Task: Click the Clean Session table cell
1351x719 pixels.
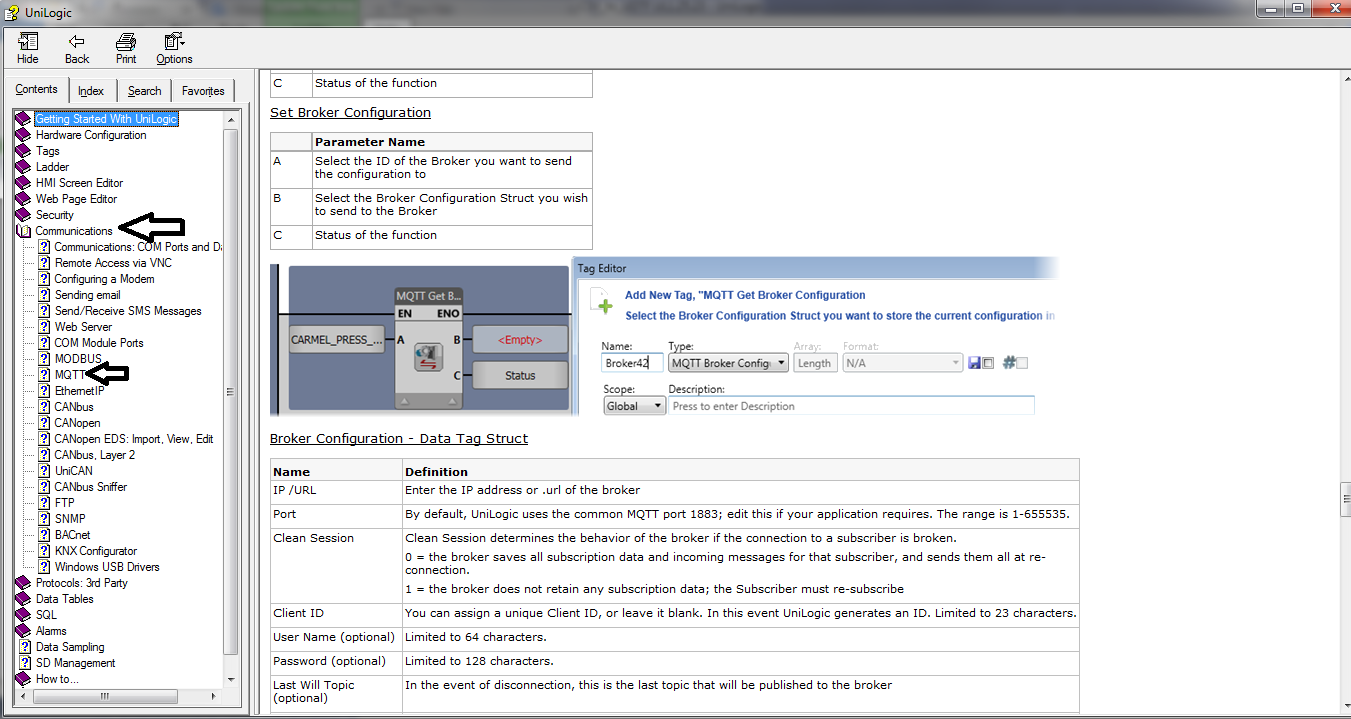Action: pyautogui.click(x=336, y=565)
